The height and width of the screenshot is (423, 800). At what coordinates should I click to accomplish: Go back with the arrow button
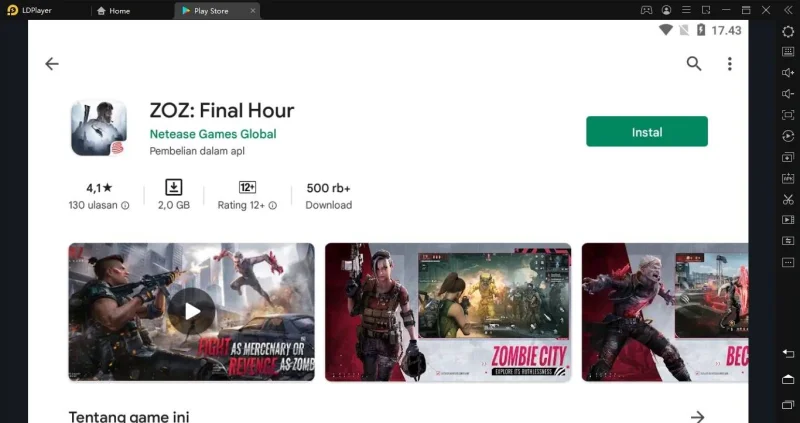(x=52, y=64)
